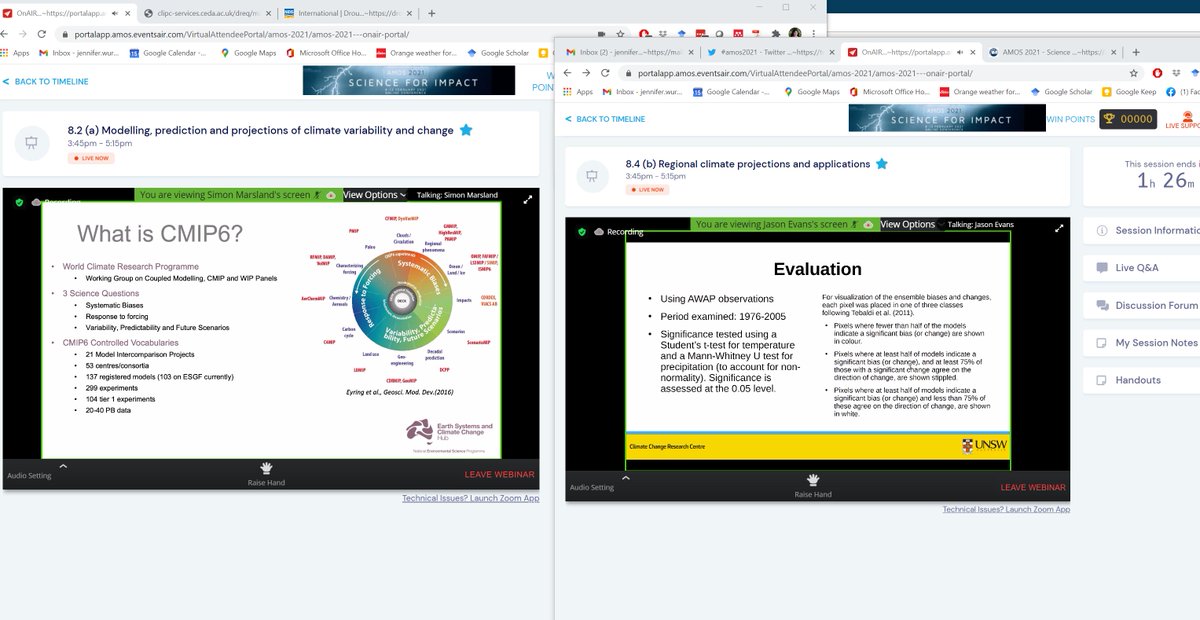The image size is (1200, 620).
Task: Click Raise Hand in the left webinar
Action: click(266, 475)
